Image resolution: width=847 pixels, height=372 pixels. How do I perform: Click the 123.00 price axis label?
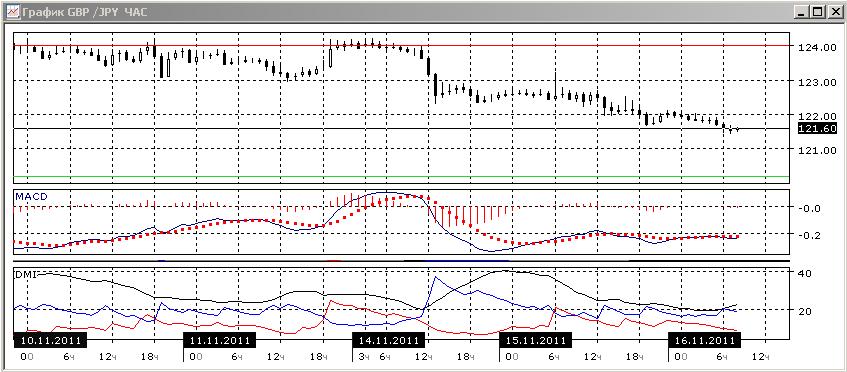point(817,83)
